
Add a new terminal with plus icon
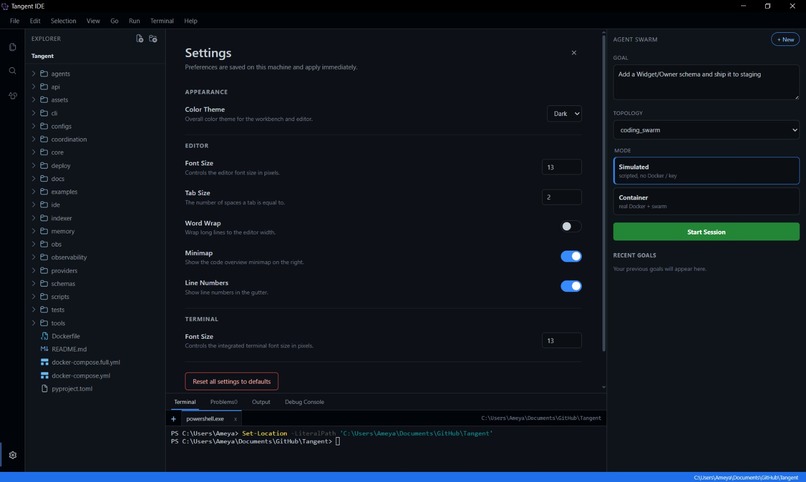coord(173,418)
